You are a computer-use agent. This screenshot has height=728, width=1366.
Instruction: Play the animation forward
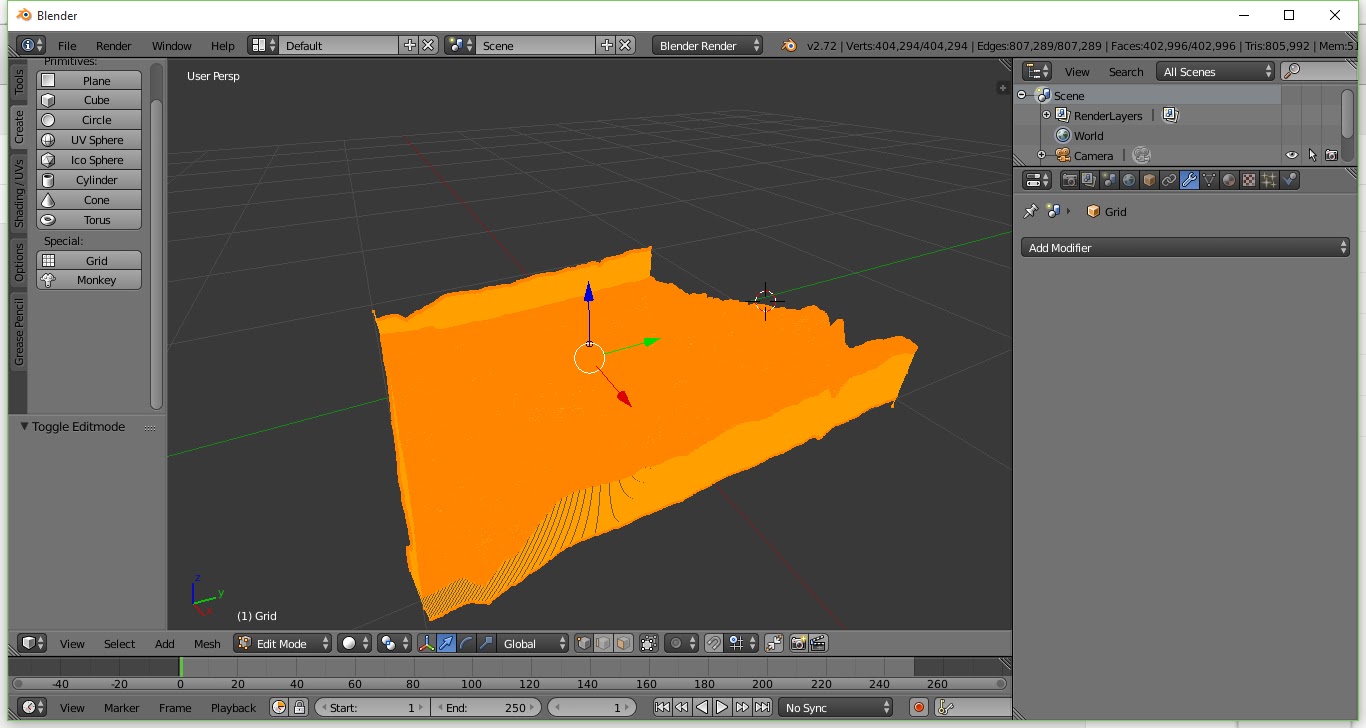(x=722, y=707)
